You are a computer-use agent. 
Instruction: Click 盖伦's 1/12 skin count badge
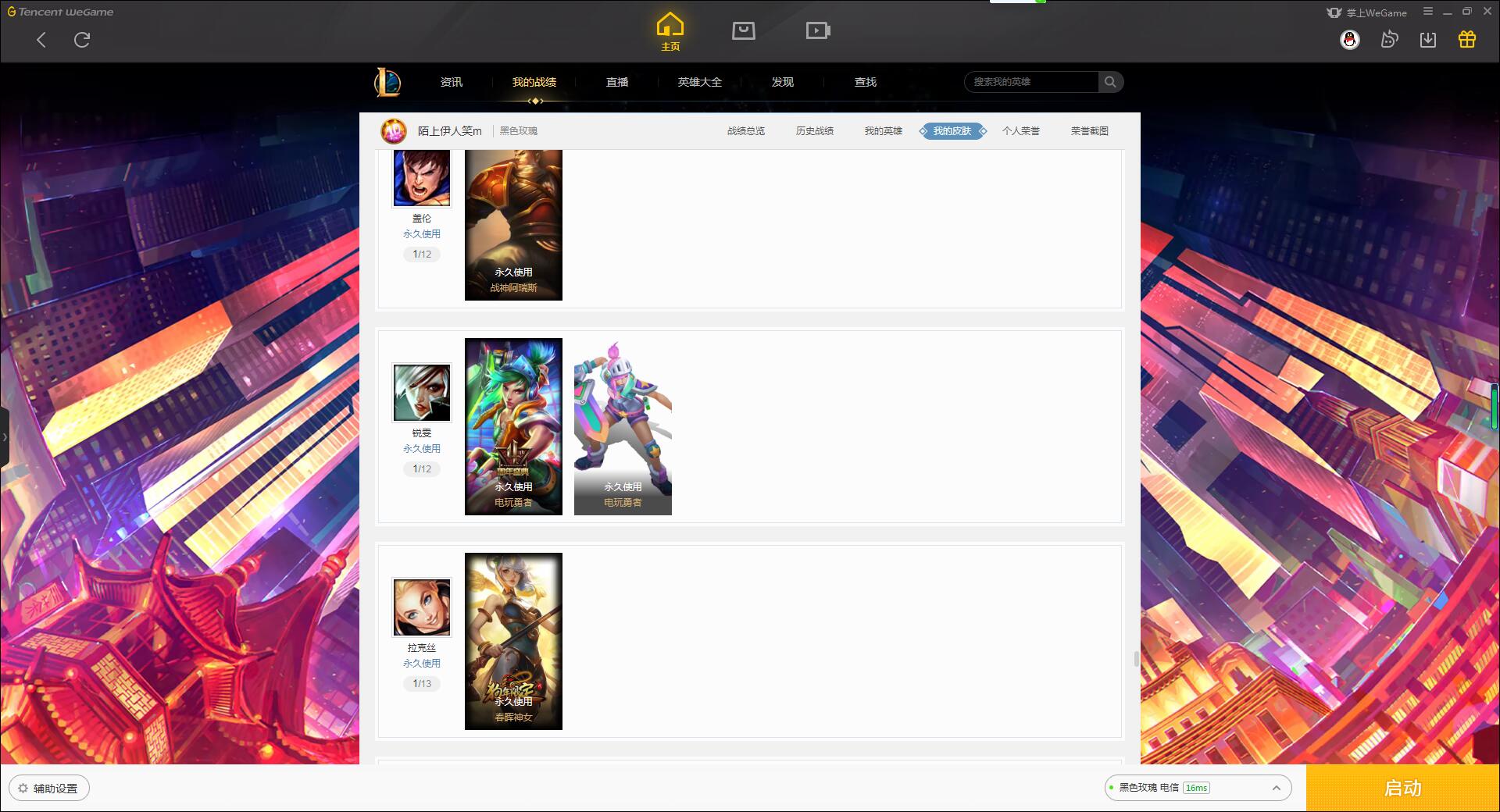pyautogui.click(x=422, y=255)
